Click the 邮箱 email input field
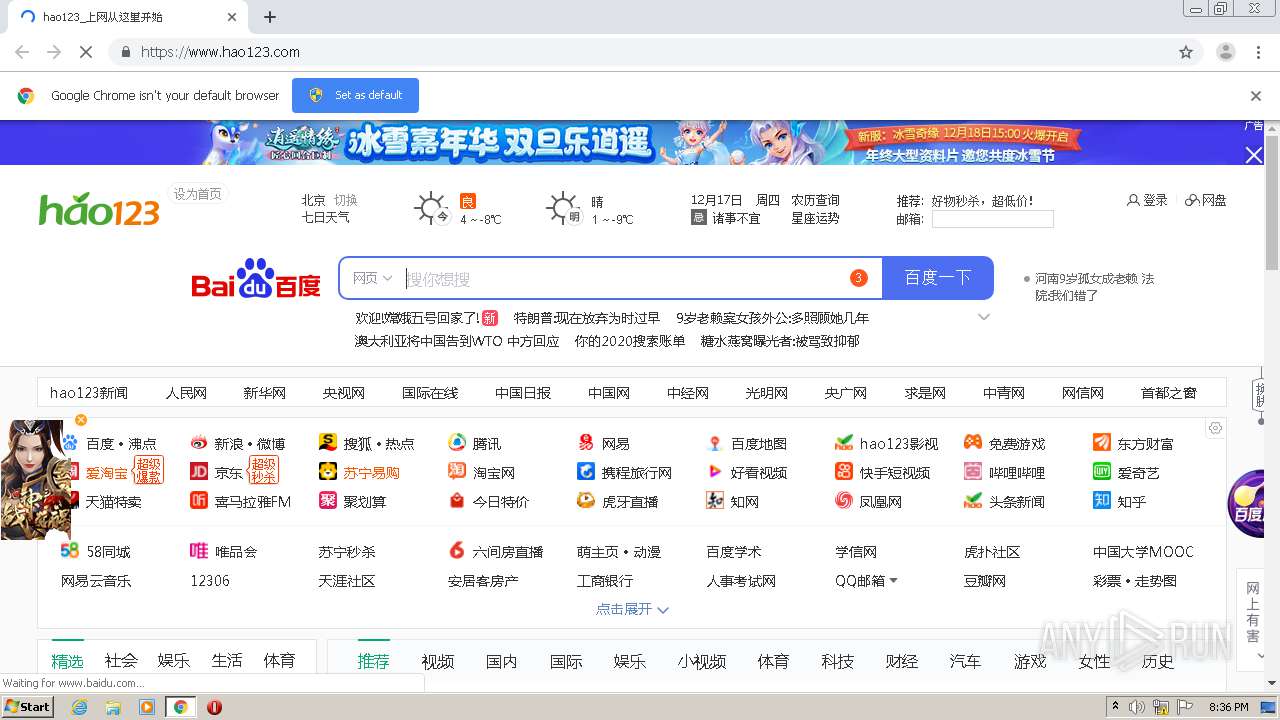 (x=993, y=219)
